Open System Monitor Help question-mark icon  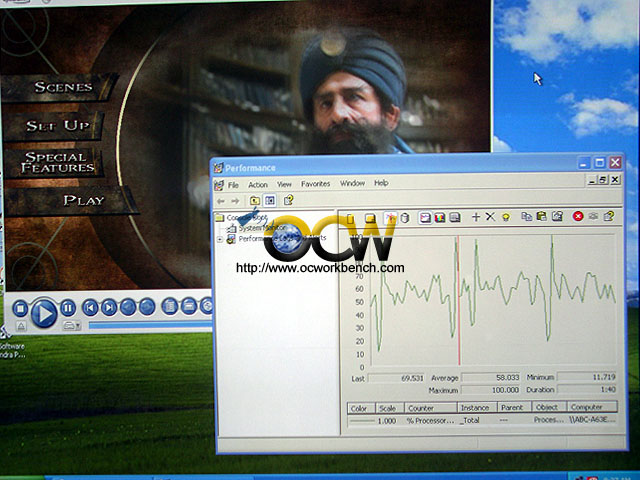[609, 216]
